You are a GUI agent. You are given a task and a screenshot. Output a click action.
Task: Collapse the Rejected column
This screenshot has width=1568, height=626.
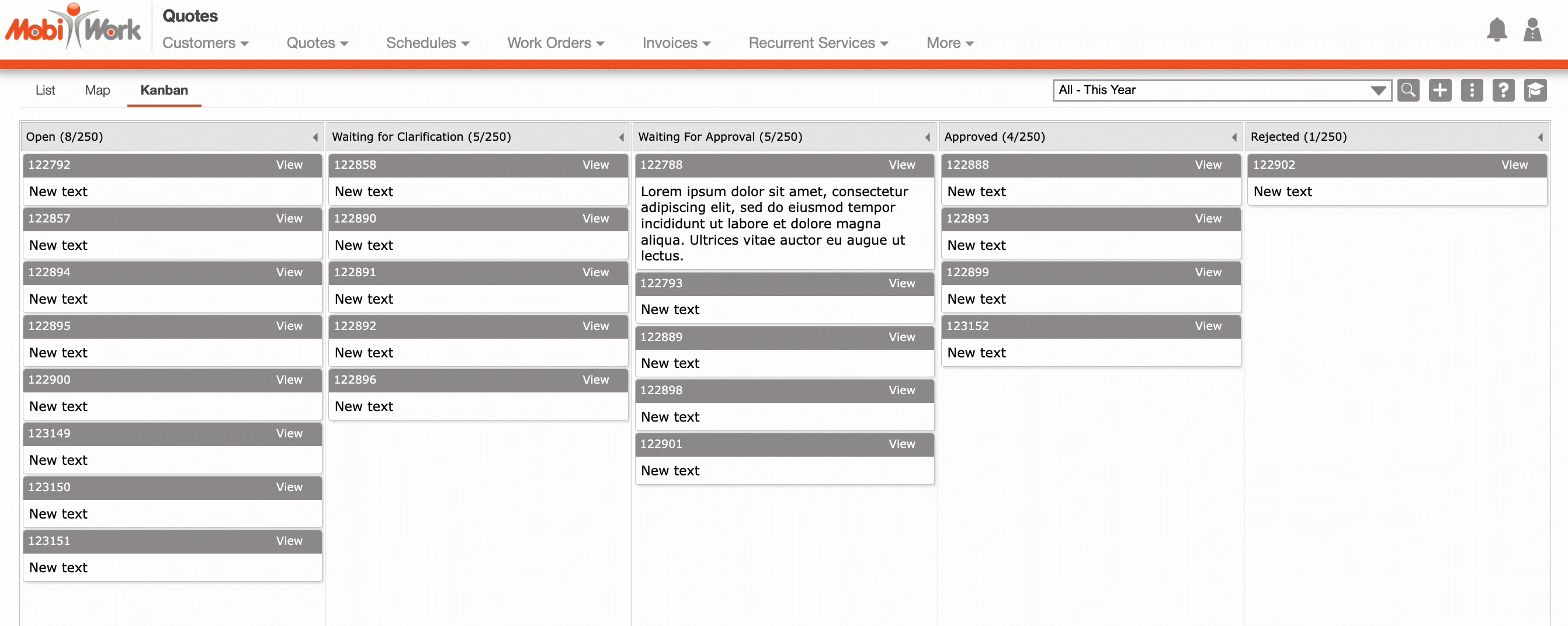[1540, 137]
